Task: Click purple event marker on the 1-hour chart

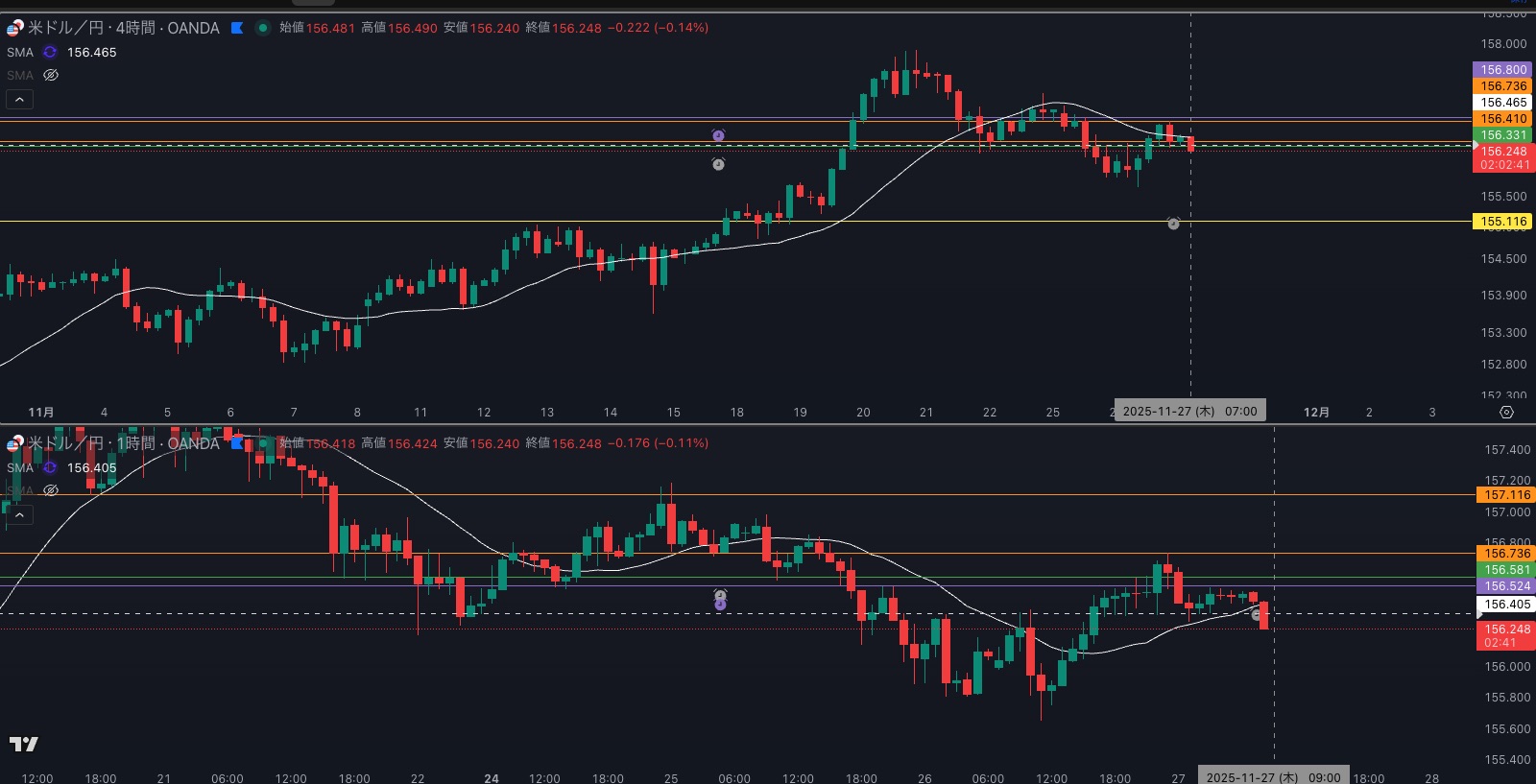Action: pos(720,604)
